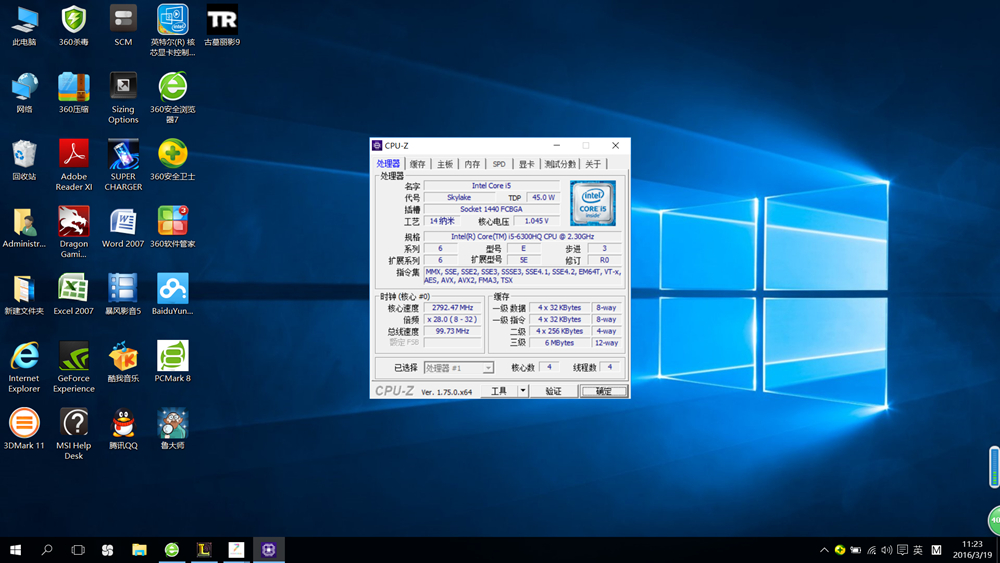Switch to the 主板 tab
This screenshot has width=1000, height=563.
click(445, 164)
